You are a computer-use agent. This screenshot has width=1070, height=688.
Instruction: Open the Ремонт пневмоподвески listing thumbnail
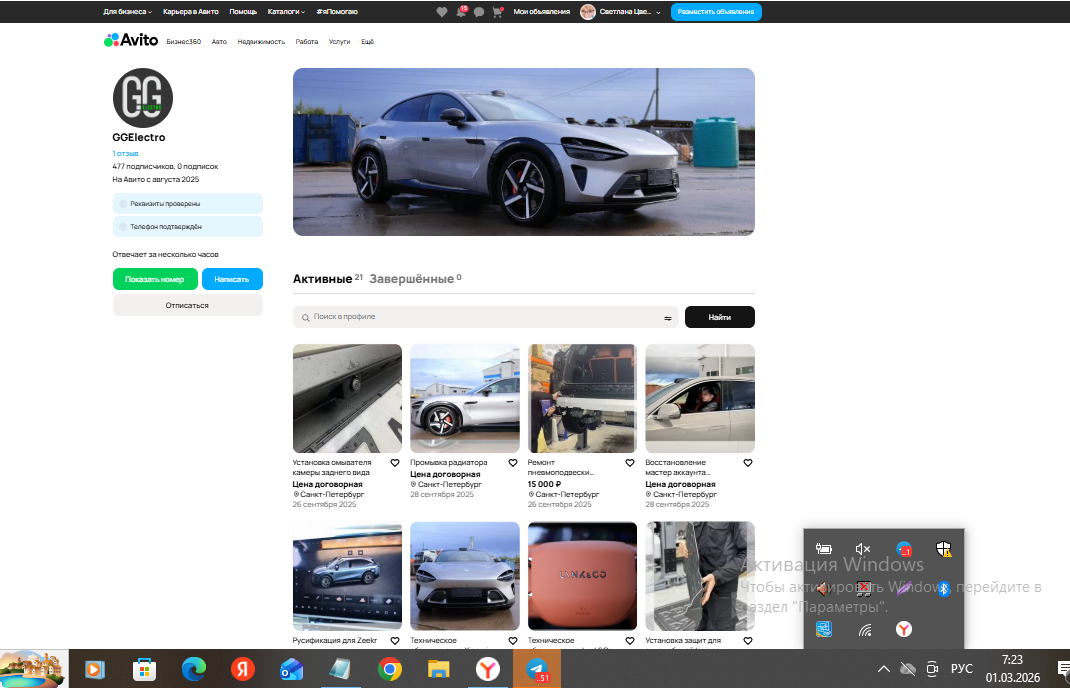[582, 398]
